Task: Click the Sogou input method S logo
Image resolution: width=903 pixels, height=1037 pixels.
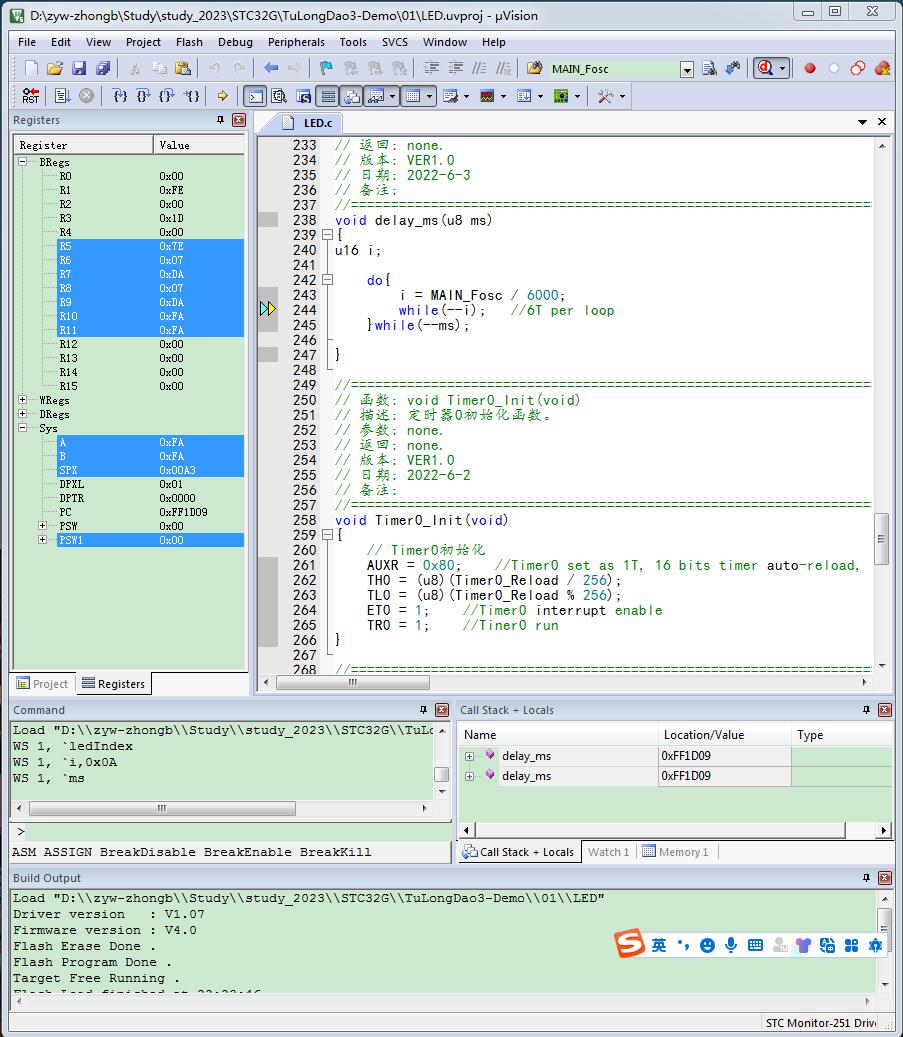Action: [630, 943]
